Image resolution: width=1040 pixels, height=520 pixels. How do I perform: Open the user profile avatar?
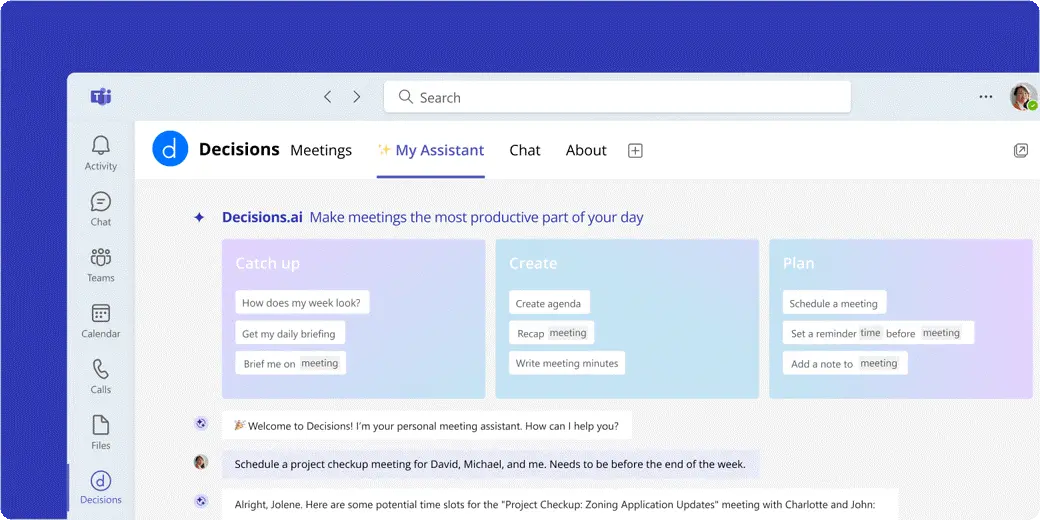click(x=1023, y=97)
